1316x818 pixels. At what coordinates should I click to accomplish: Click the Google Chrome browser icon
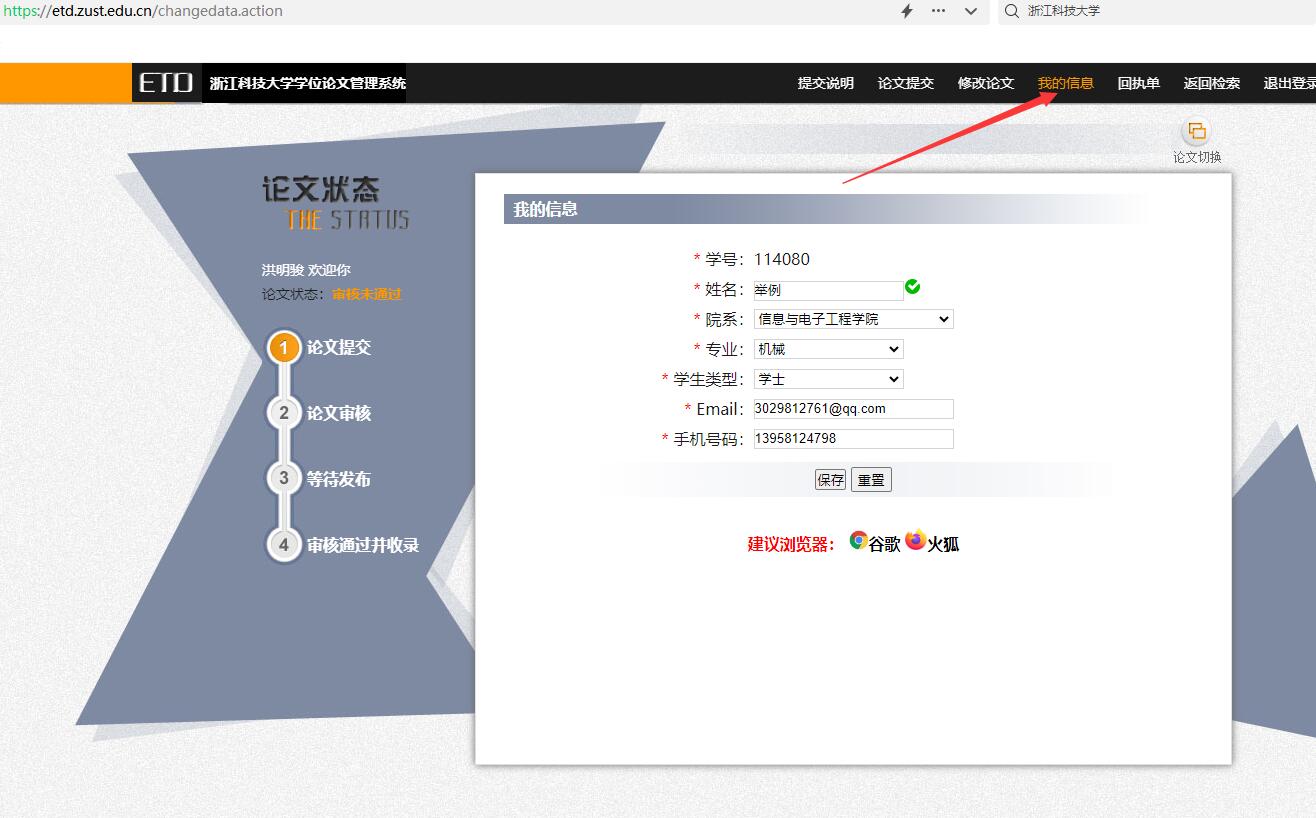[858, 541]
